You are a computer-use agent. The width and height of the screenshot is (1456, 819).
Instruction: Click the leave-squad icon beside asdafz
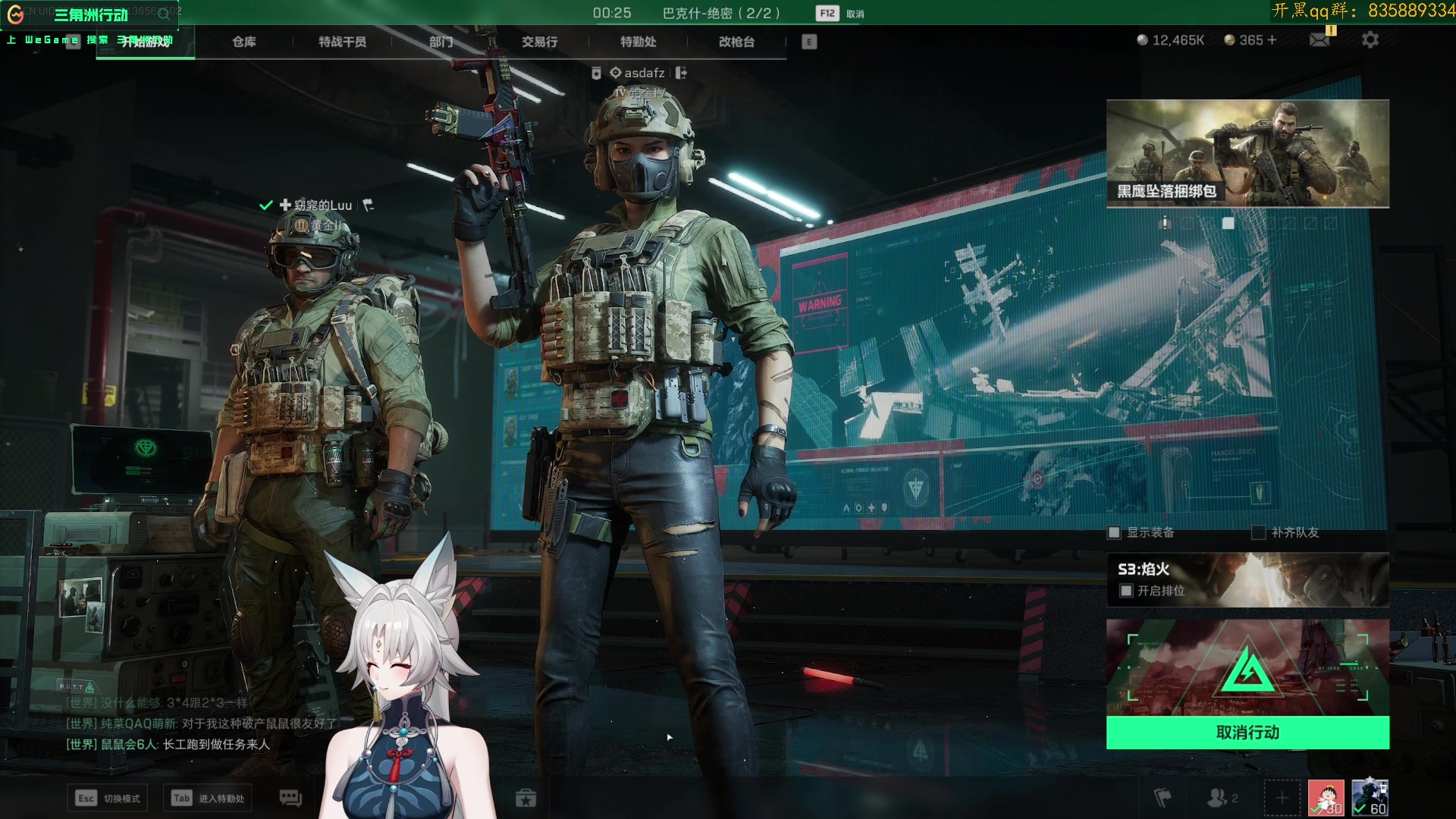pos(681,73)
